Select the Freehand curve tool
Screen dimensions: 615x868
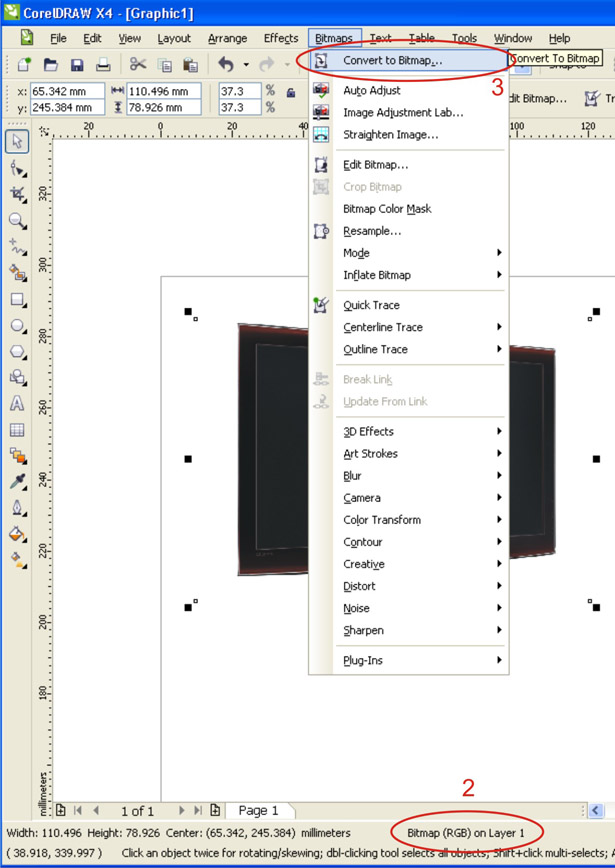(x=17, y=247)
